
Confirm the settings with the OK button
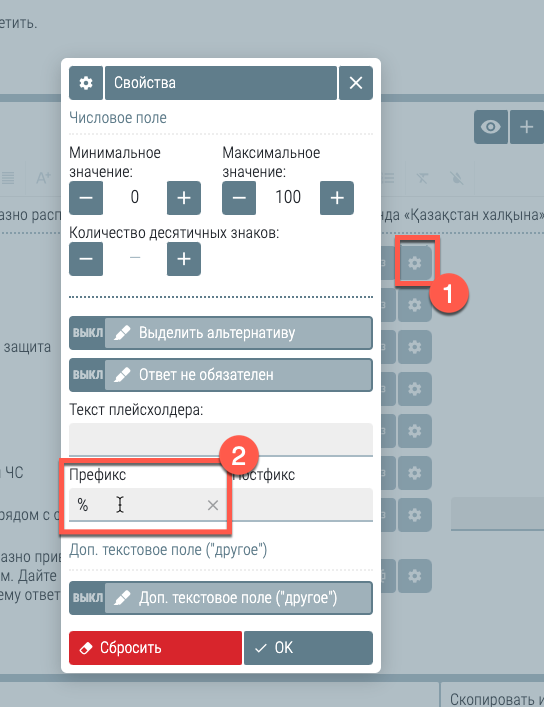309,648
